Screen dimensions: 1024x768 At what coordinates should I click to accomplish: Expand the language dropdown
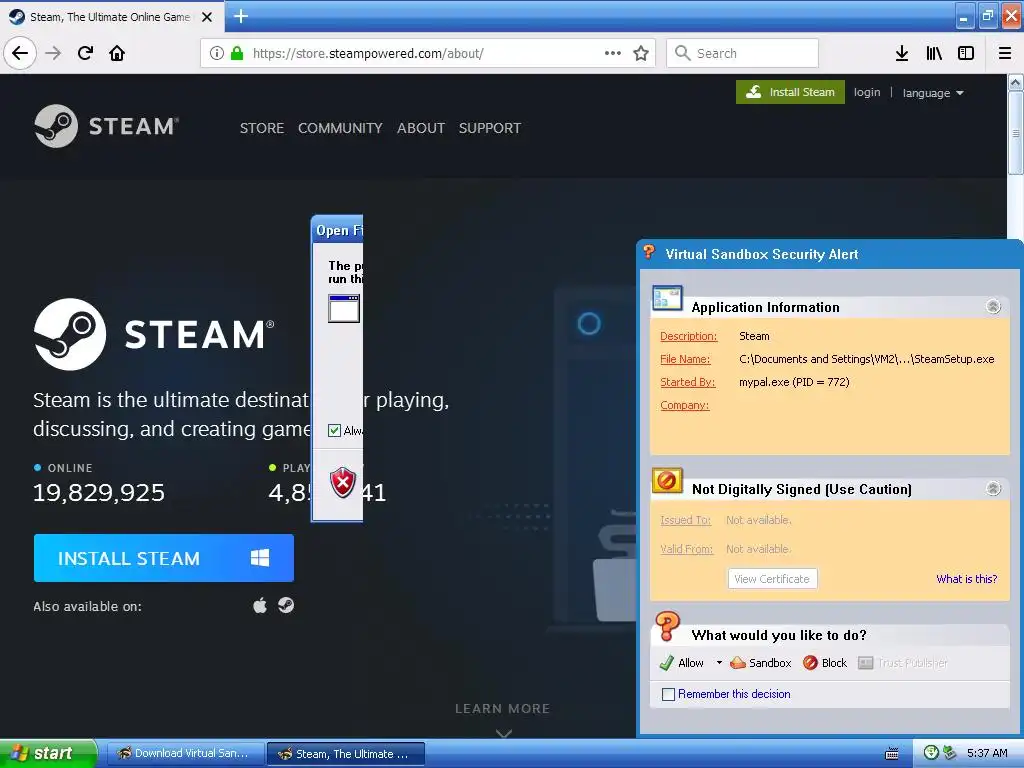click(x=933, y=93)
